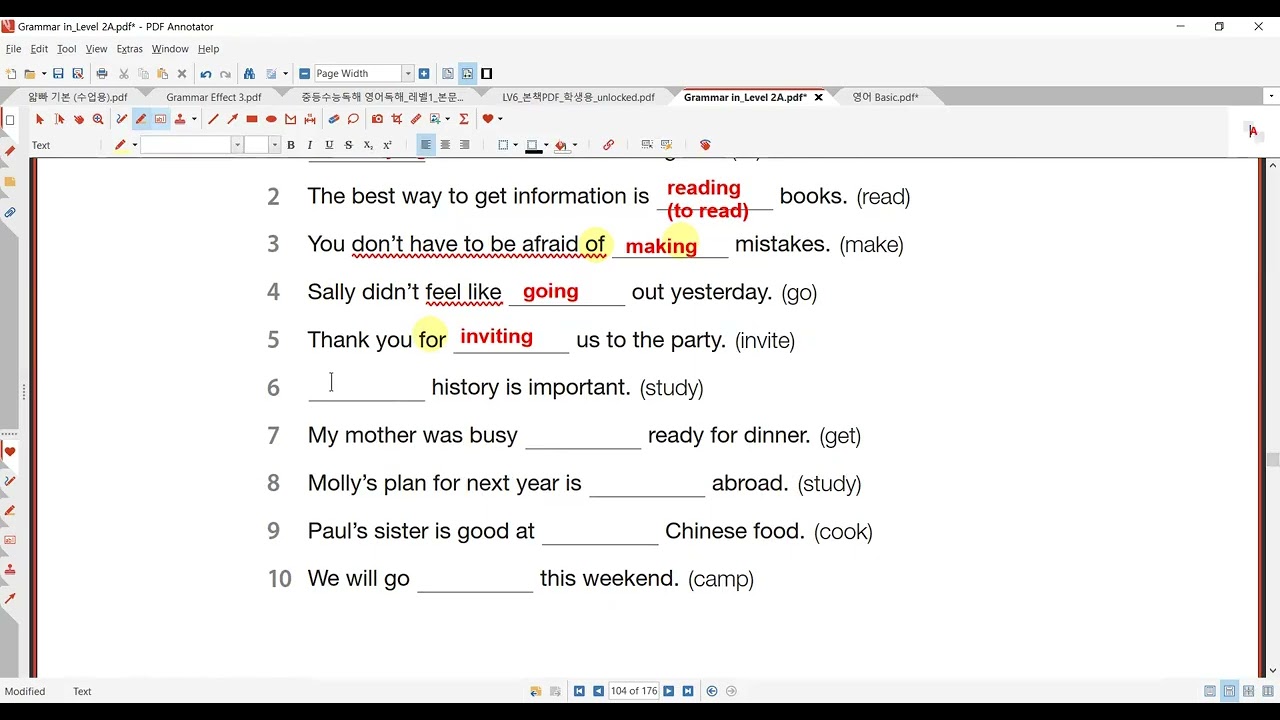Select the Marker highlighter tool
This screenshot has height=720, width=1280.
point(141,119)
